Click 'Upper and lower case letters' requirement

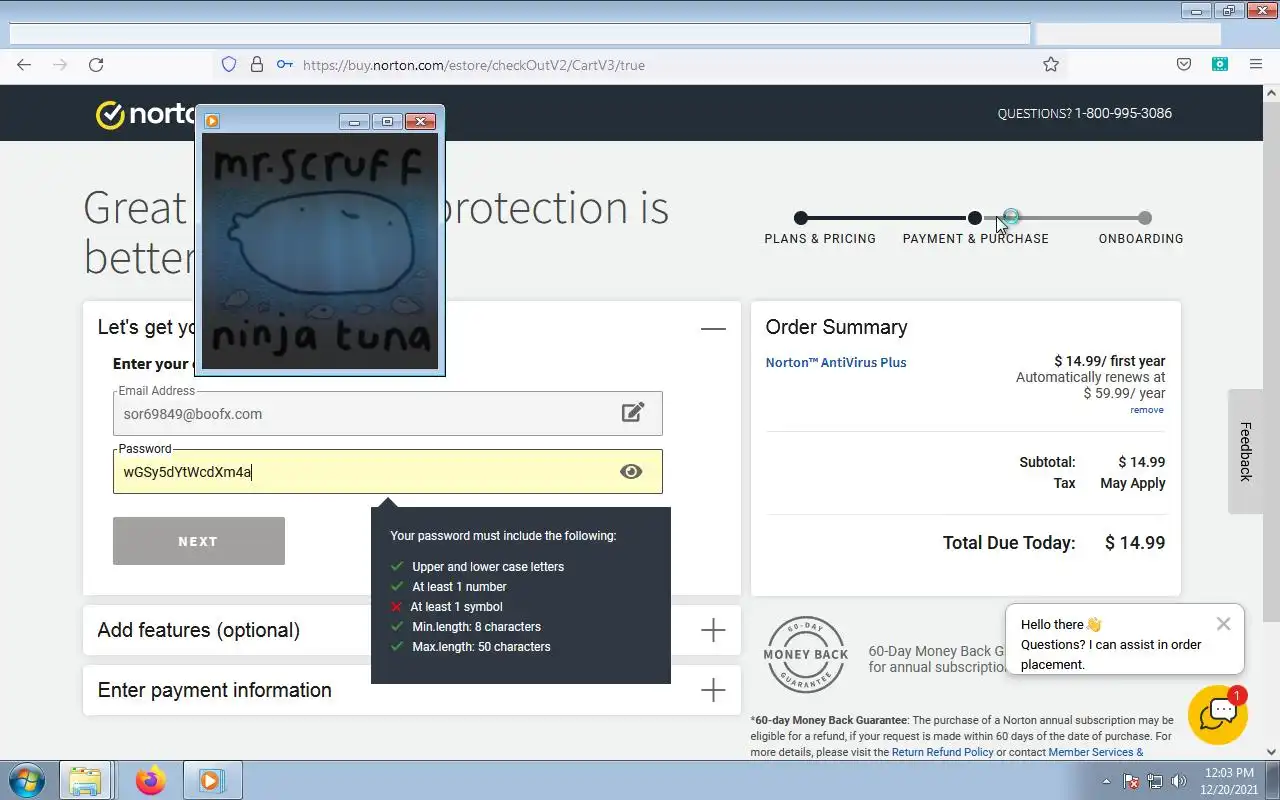(488, 567)
